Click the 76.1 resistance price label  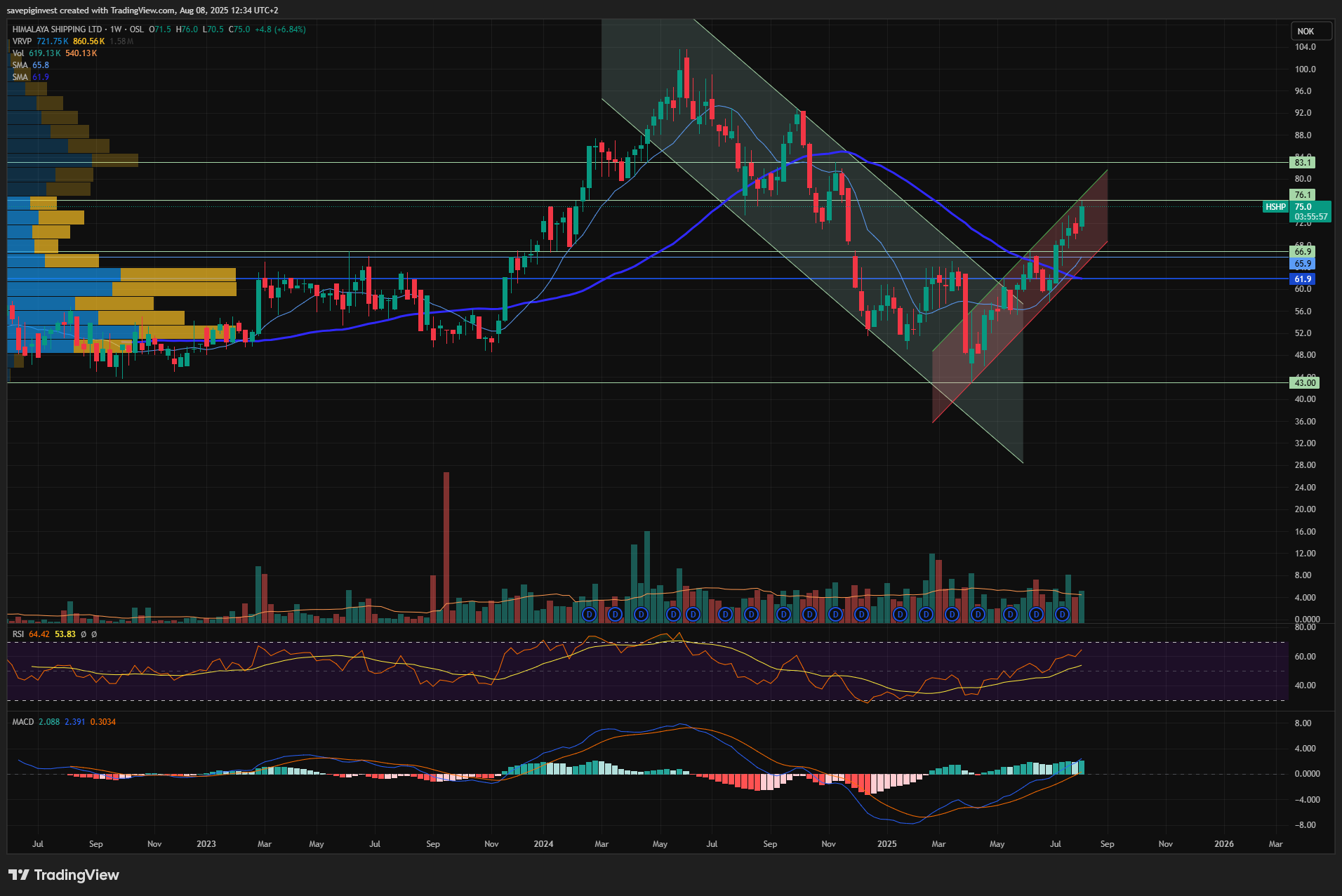click(1303, 195)
